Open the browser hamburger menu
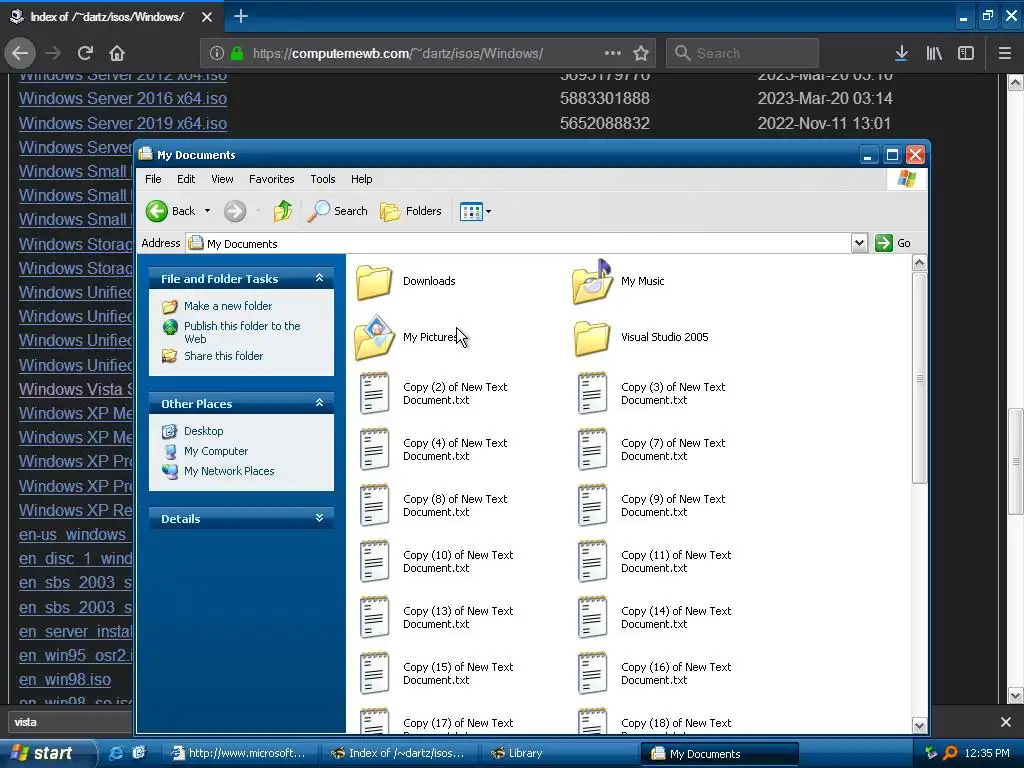 tap(1005, 54)
